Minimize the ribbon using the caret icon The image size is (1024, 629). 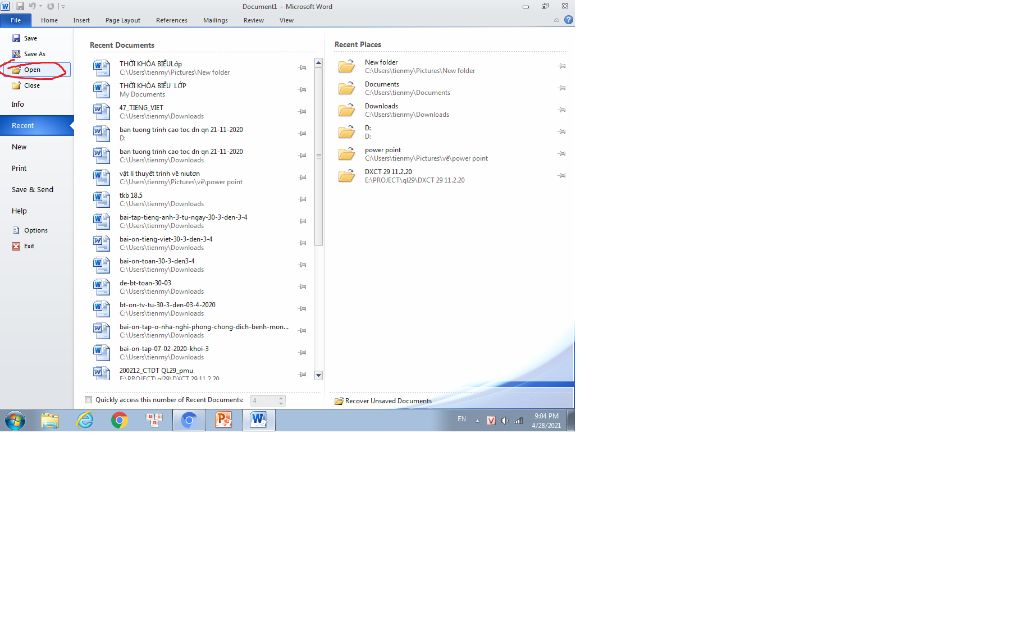tap(556, 20)
